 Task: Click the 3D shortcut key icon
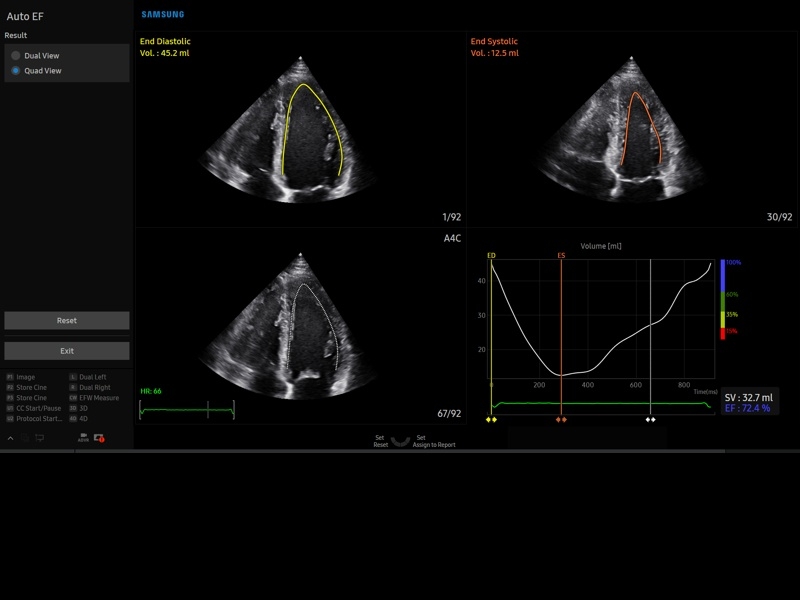(x=73, y=408)
